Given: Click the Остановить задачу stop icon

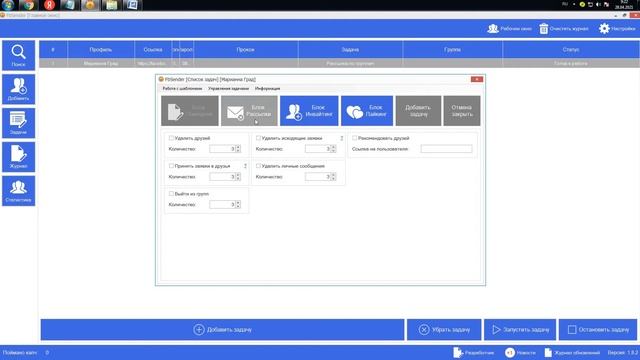Looking at the screenshot, I should click(572, 329).
